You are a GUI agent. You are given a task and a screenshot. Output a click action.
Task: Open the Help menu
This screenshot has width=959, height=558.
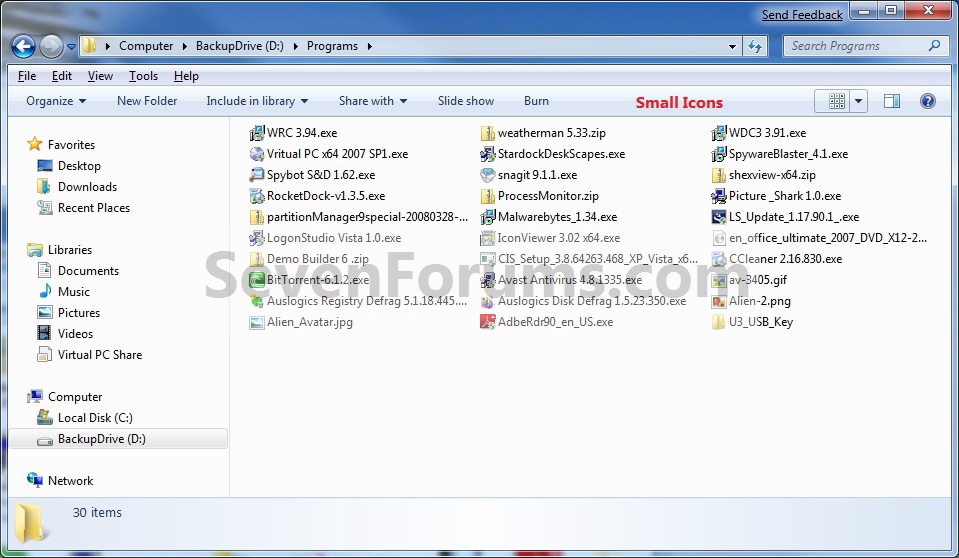(186, 76)
